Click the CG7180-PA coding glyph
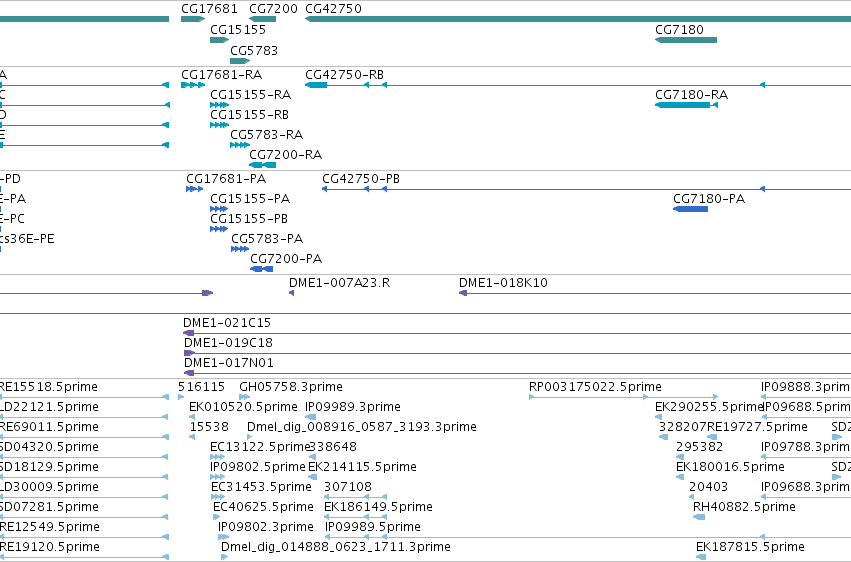 click(690, 209)
